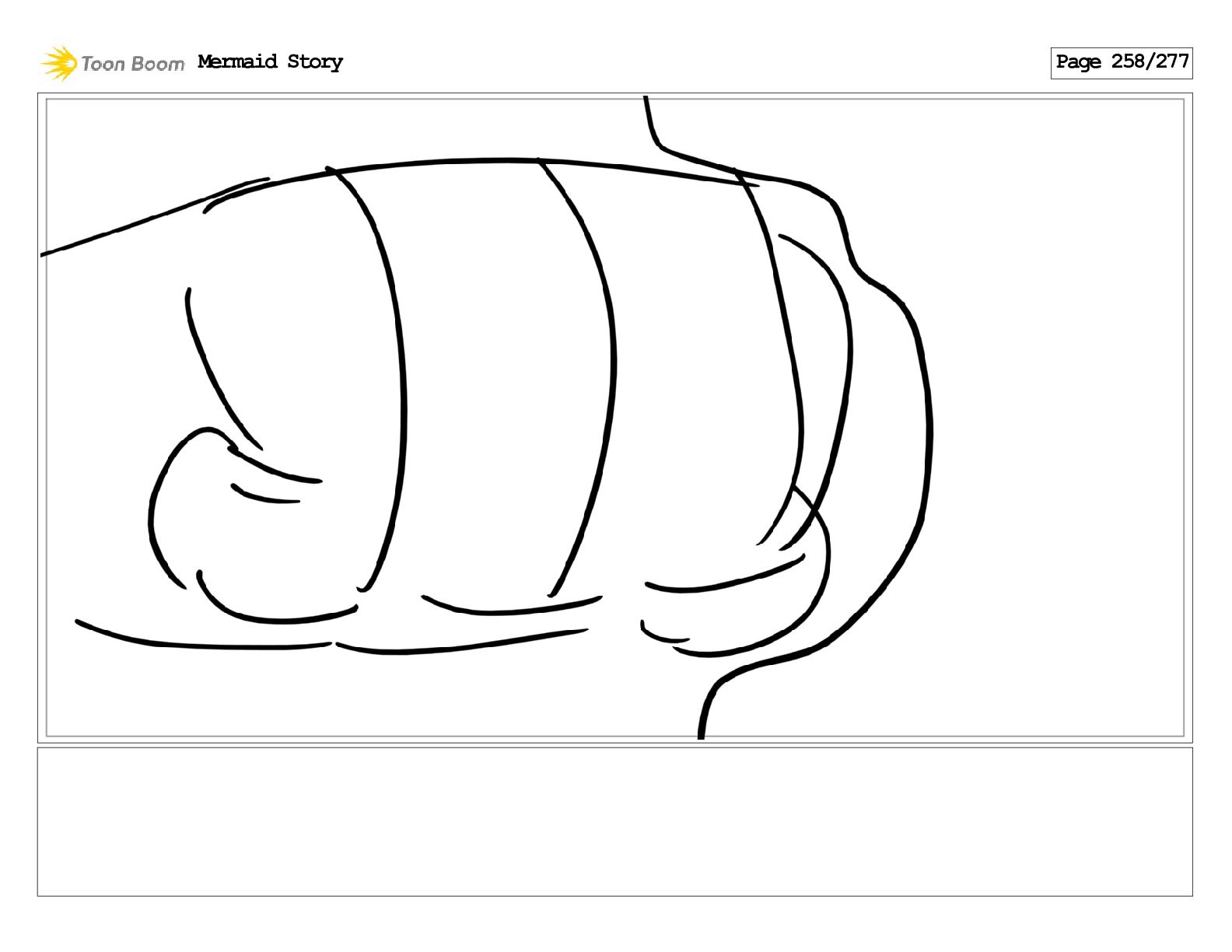Click the empty caption box below panel
This screenshot has height=952, width=1232.
tap(614, 822)
